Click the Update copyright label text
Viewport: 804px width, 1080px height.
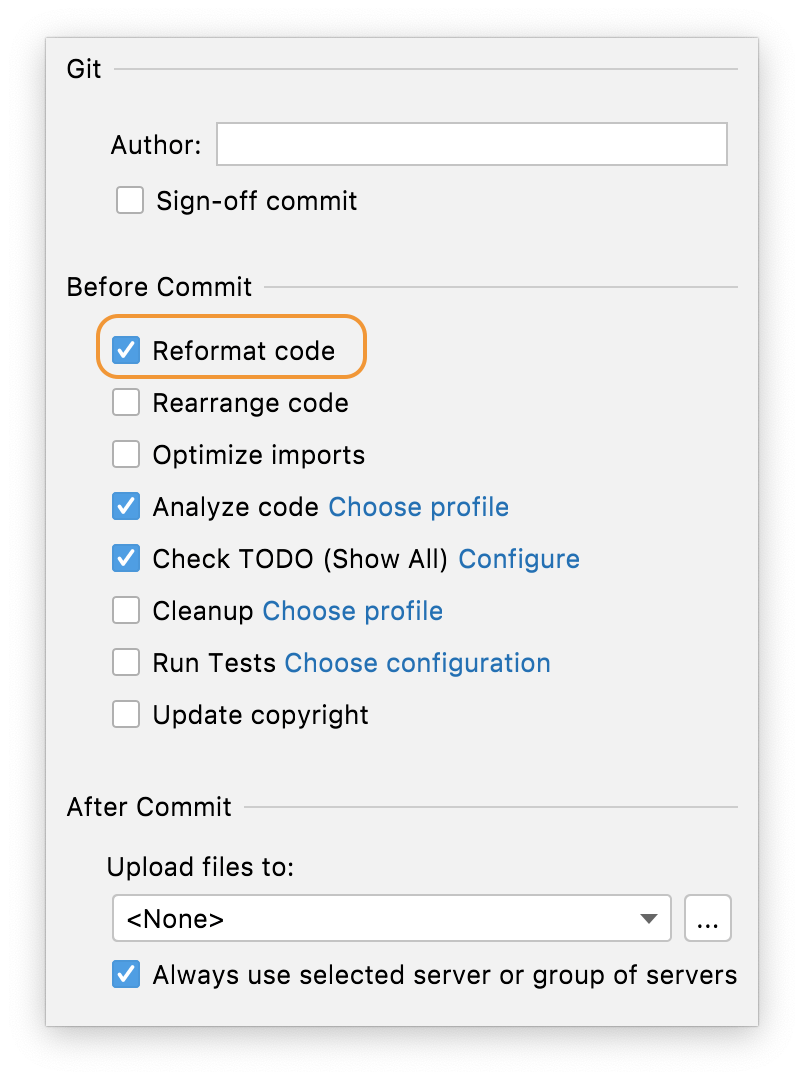[x=260, y=715]
